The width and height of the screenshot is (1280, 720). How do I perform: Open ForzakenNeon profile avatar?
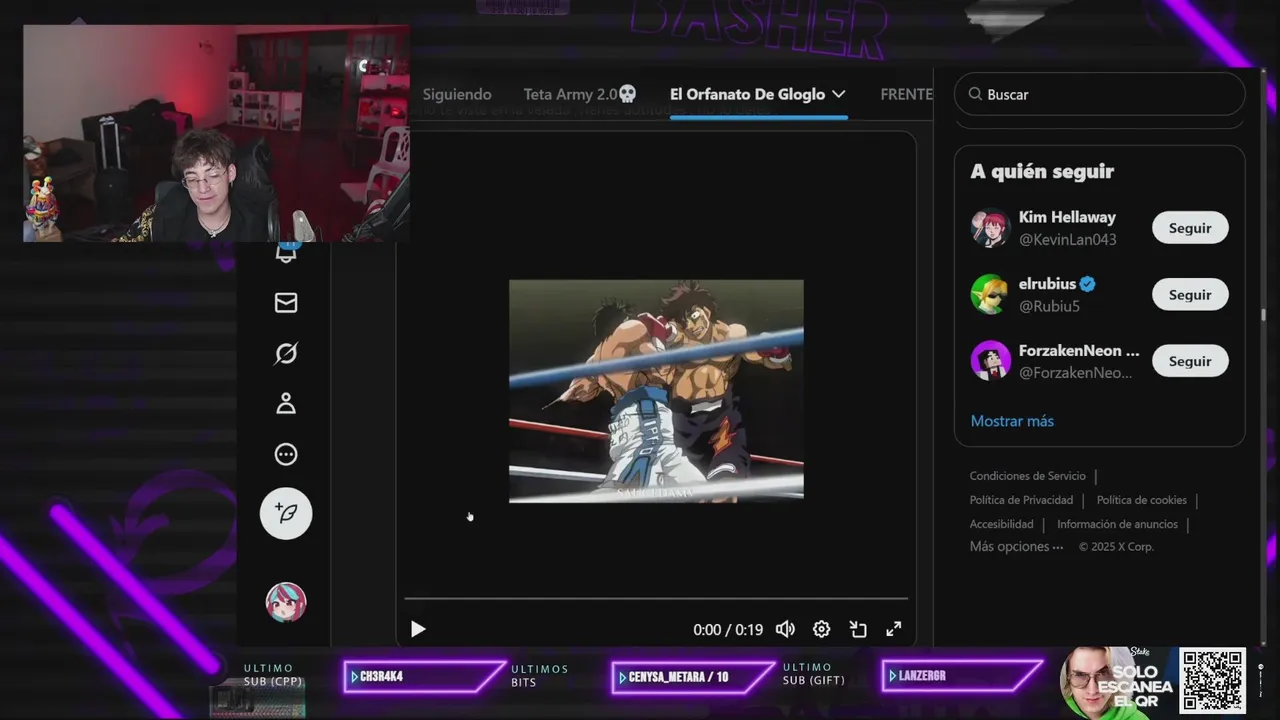tap(990, 361)
